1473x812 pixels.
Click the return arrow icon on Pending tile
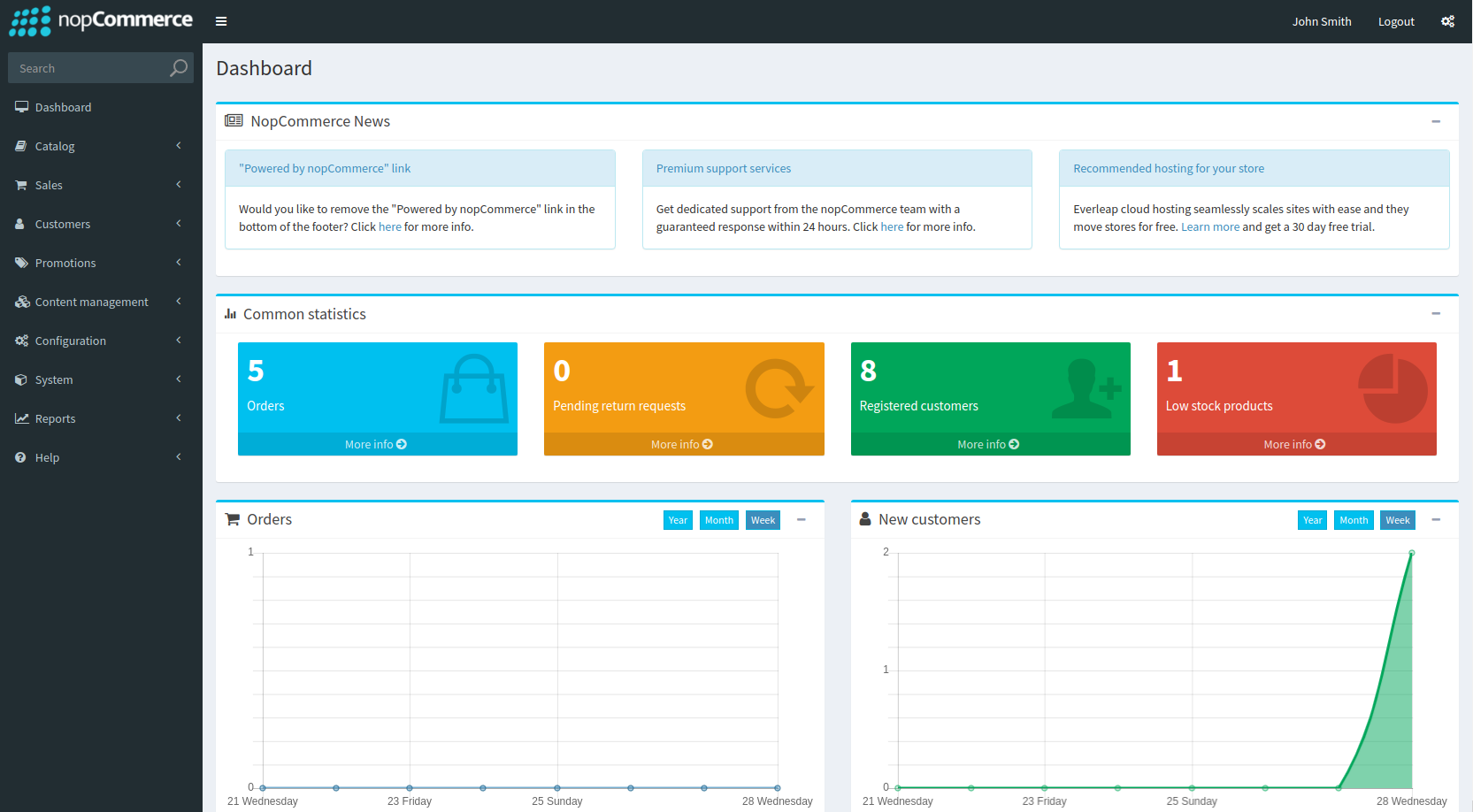(778, 388)
